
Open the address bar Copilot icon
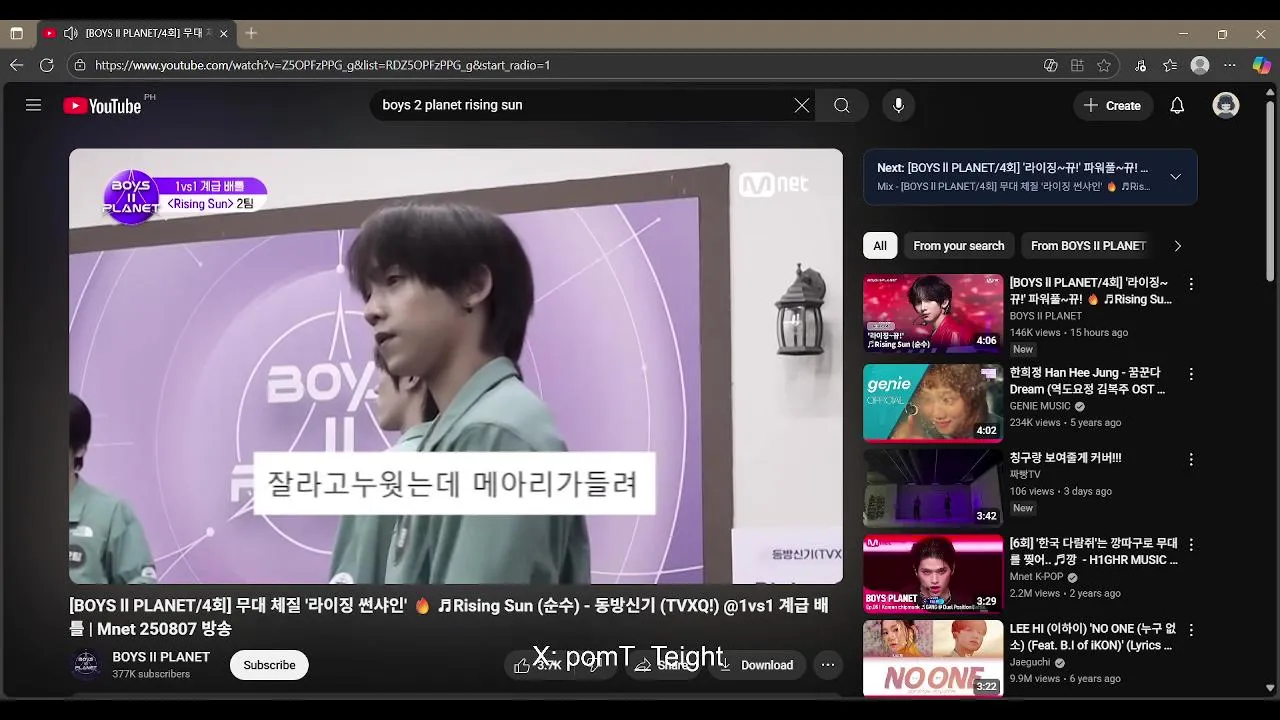point(1050,65)
